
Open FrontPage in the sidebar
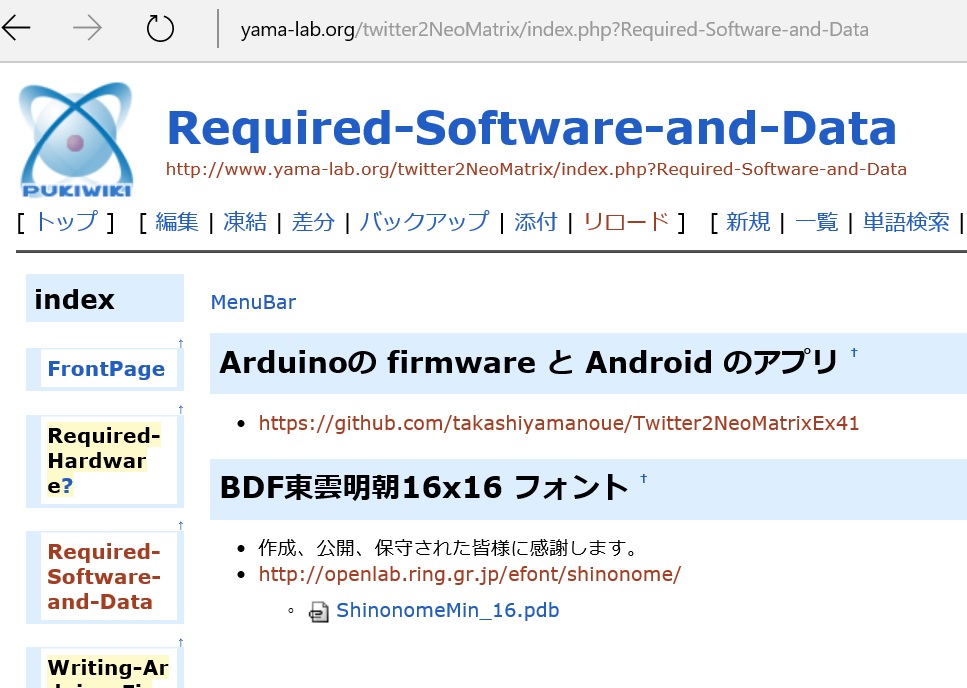[106, 369]
